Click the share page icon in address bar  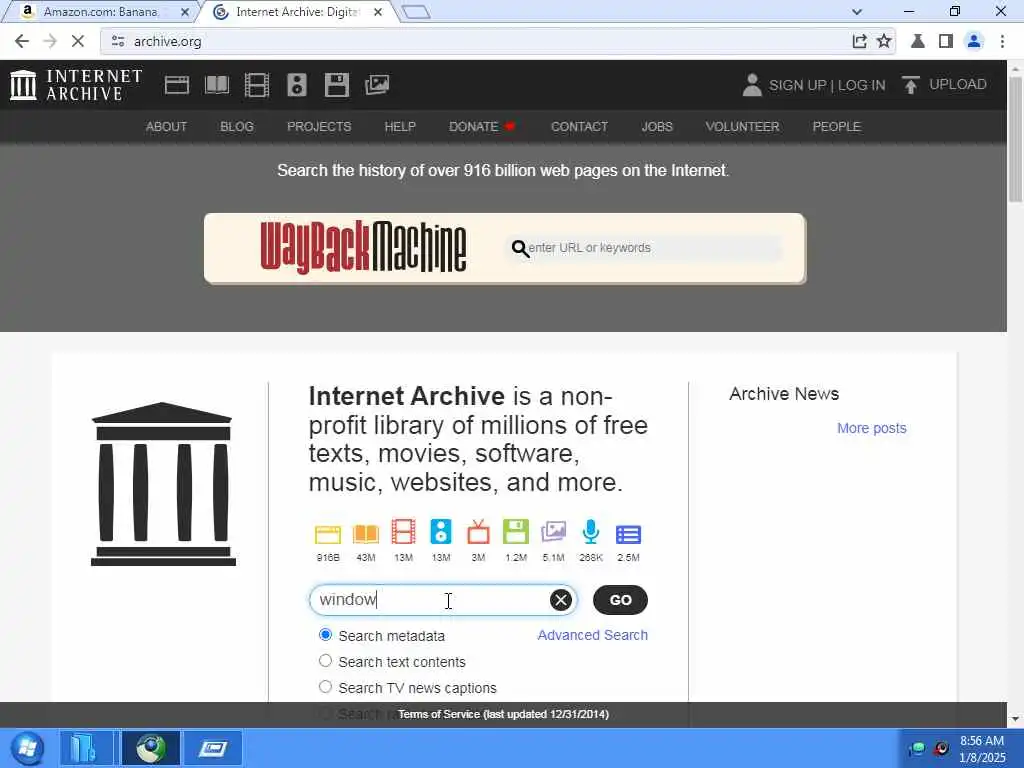tap(859, 41)
